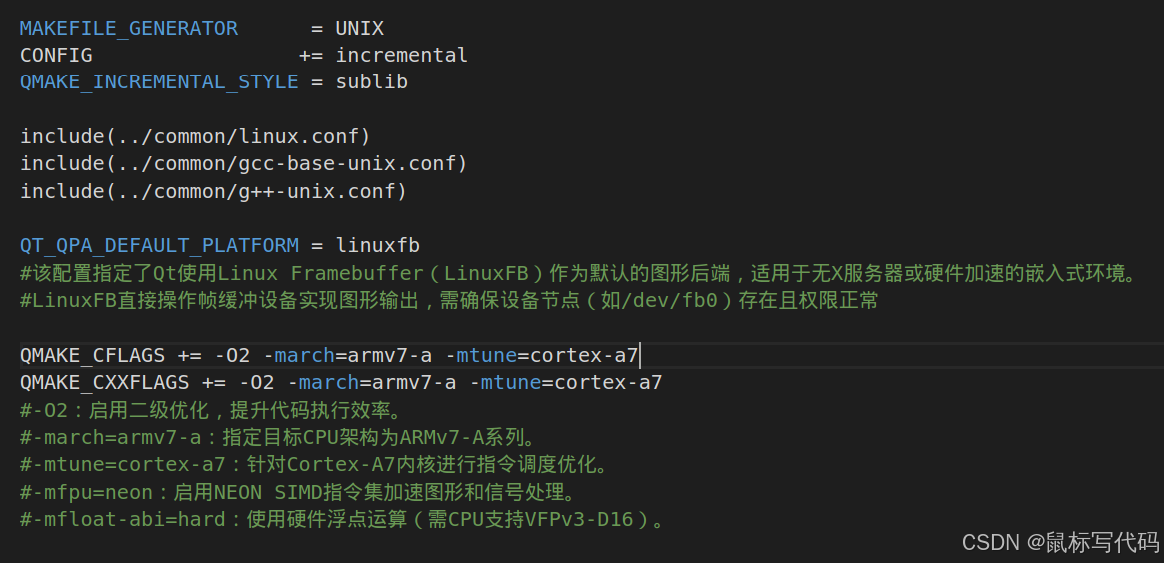Click the comment starting with #LinuxFB直接操作

click(449, 300)
